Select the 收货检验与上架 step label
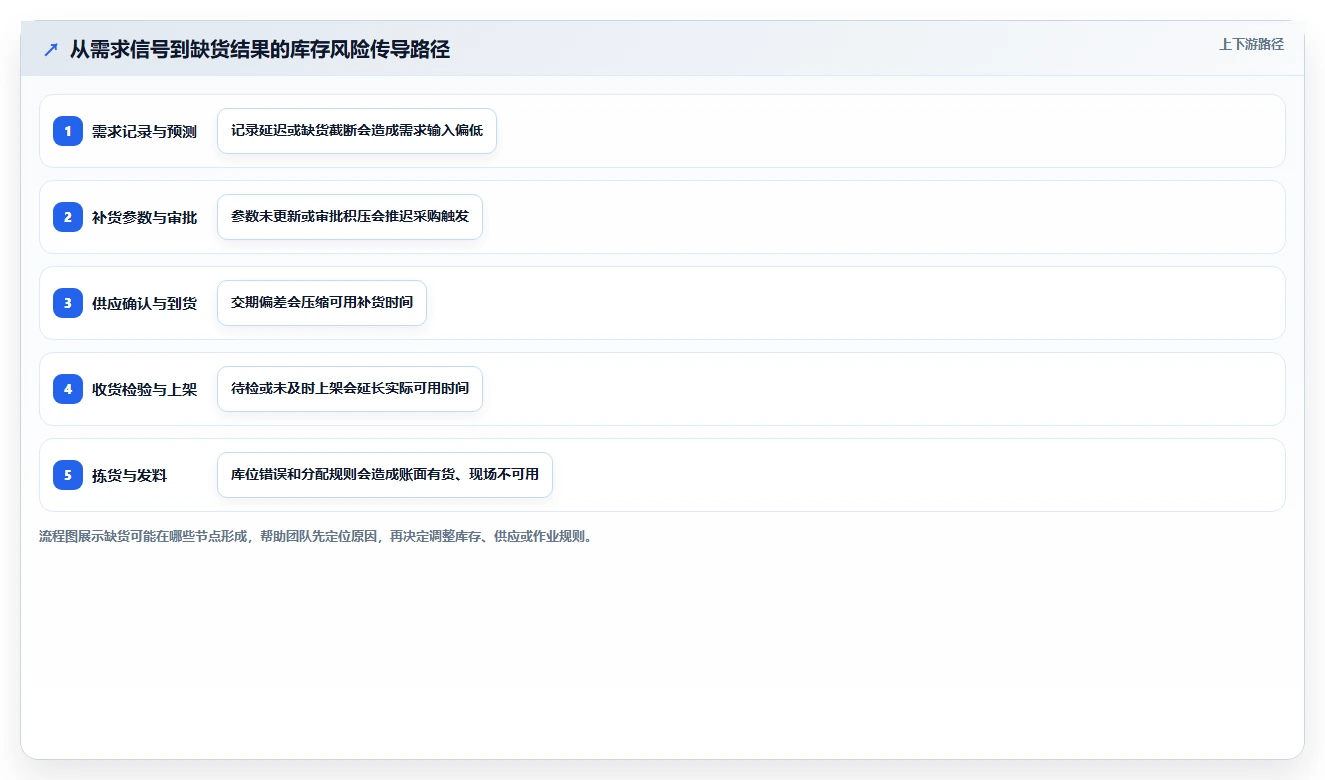Image resolution: width=1325 pixels, height=780 pixels. coord(144,390)
